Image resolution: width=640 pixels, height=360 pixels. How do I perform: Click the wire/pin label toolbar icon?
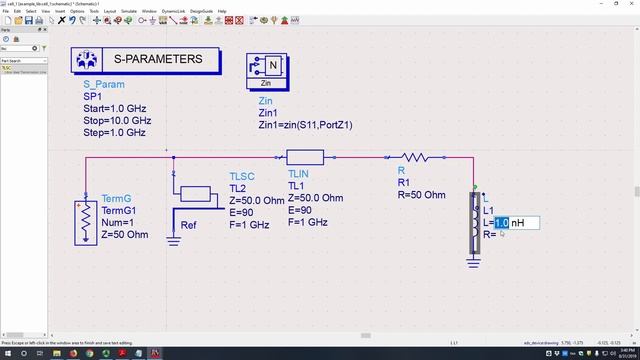click(184, 20)
